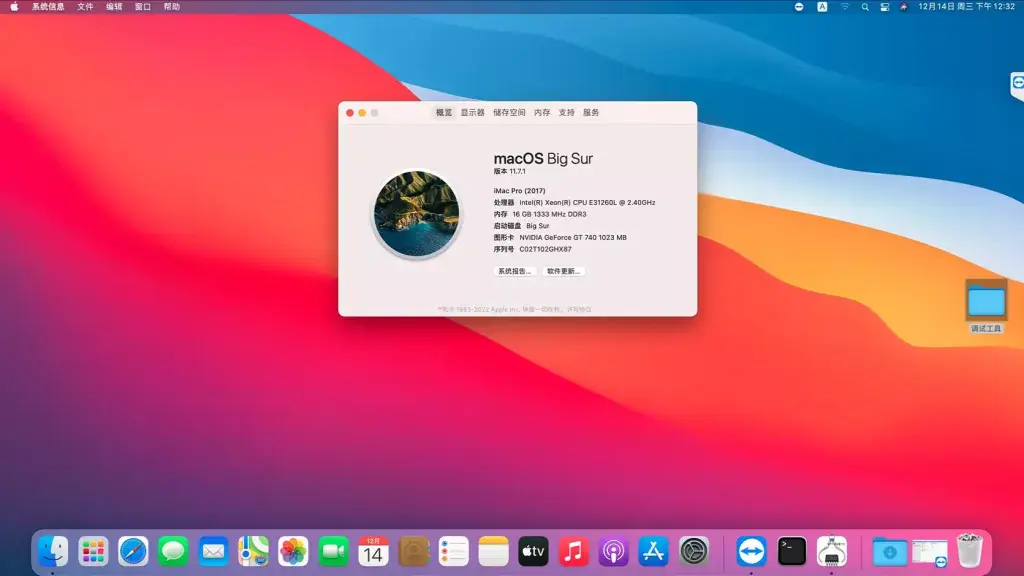Open Notes app in dock
This screenshot has width=1024, height=576.
[494, 552]
